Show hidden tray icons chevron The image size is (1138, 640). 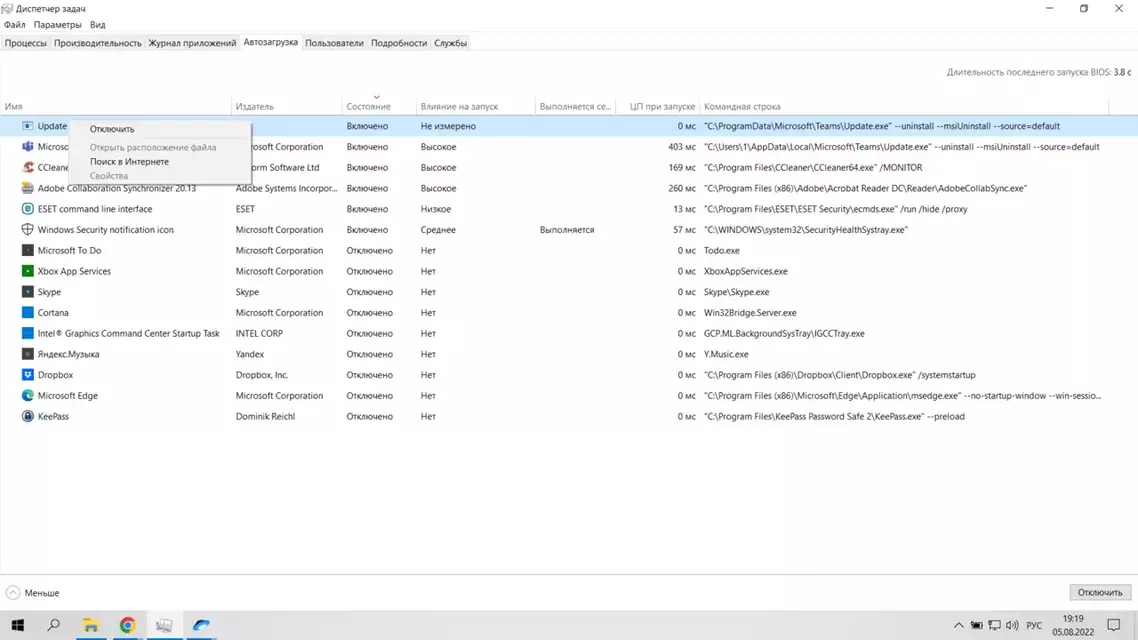point(959,625)
